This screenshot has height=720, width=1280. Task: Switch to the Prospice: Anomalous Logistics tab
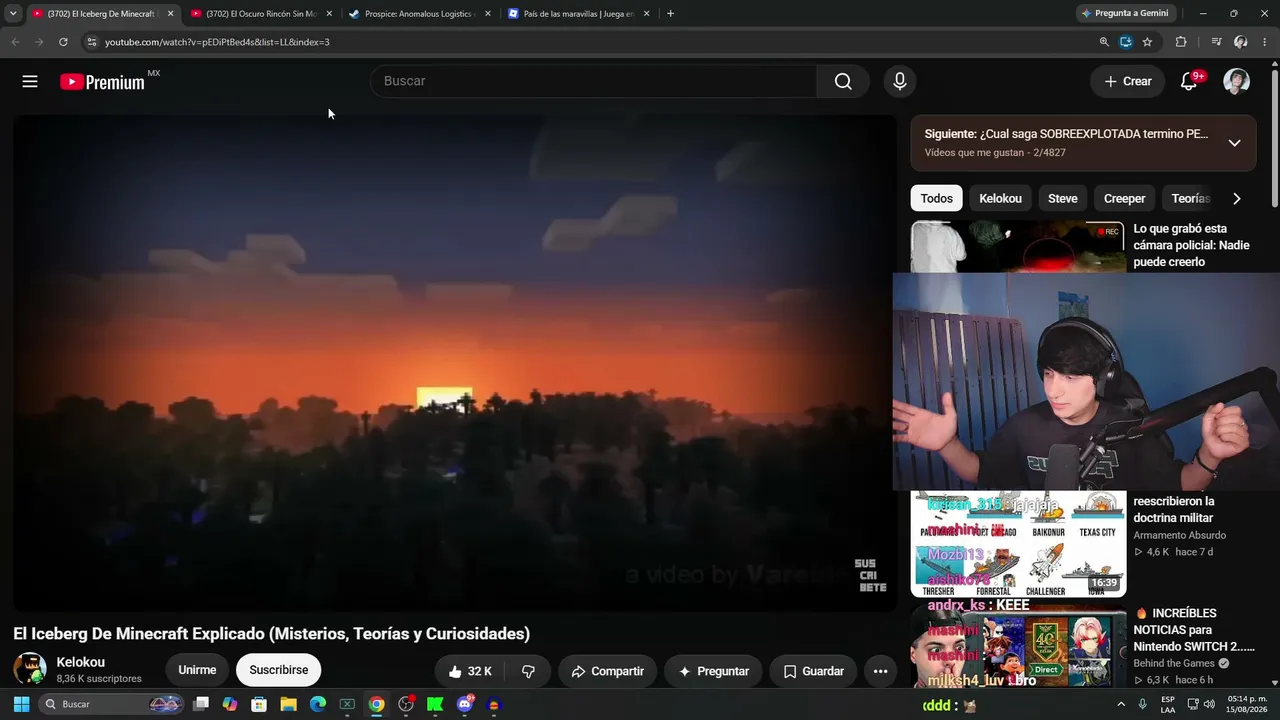click(x=420, y=14)
